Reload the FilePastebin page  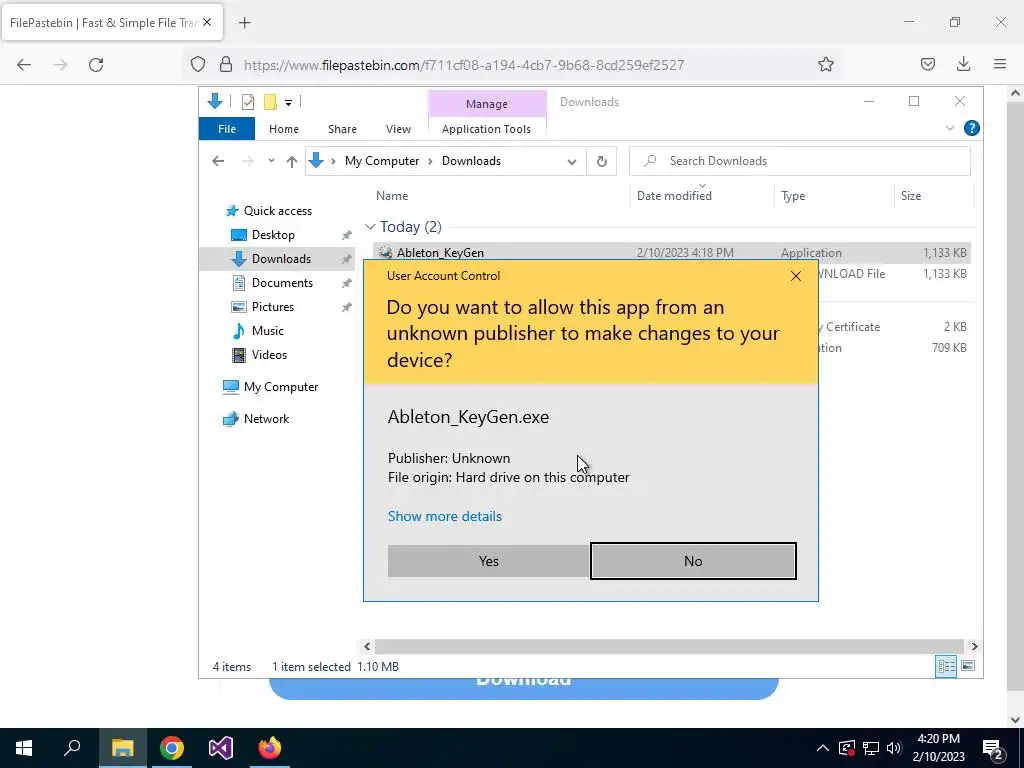coord(96,65)
